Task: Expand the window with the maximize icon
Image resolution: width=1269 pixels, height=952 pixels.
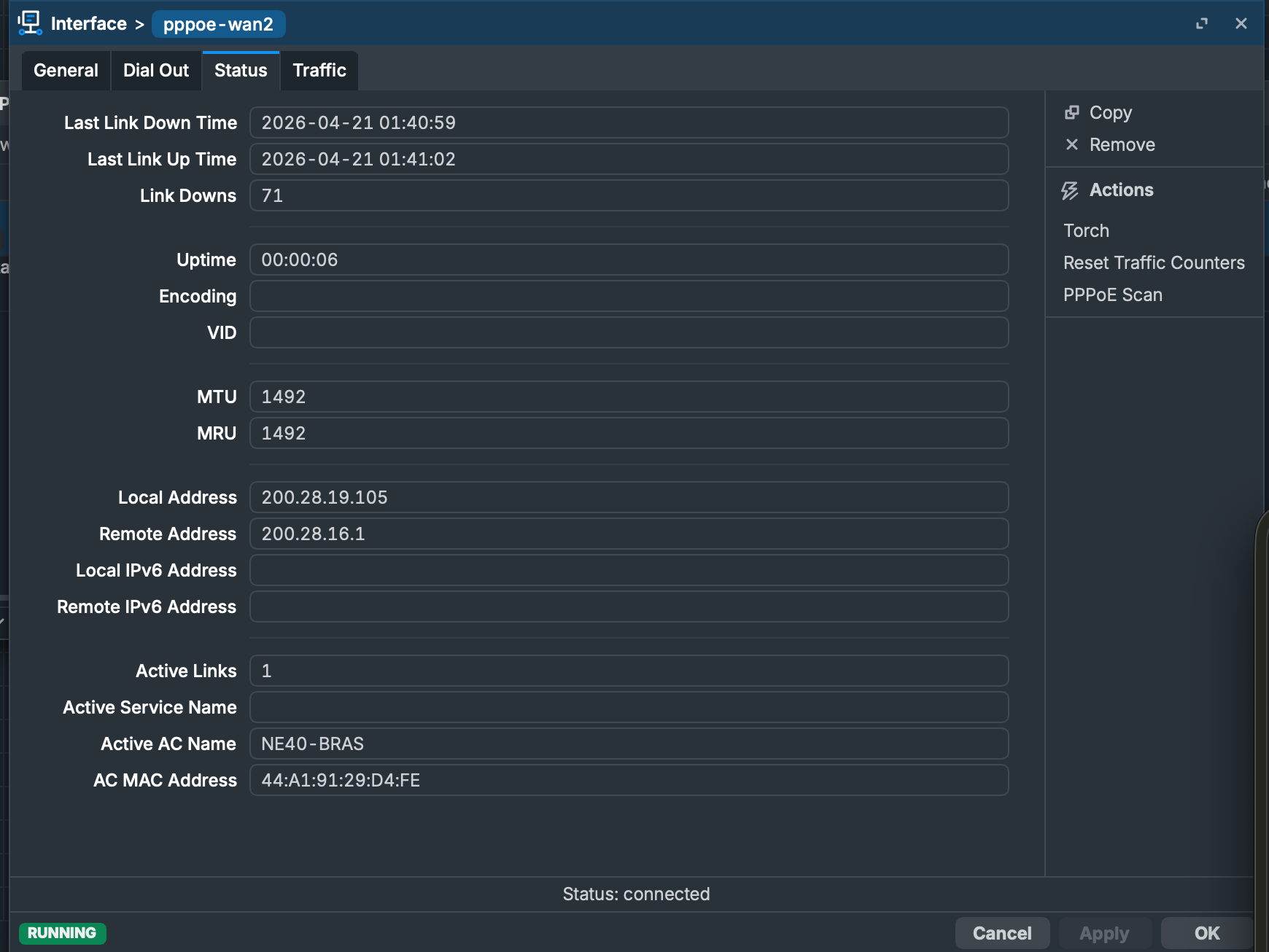Action: click(1202, 23)
